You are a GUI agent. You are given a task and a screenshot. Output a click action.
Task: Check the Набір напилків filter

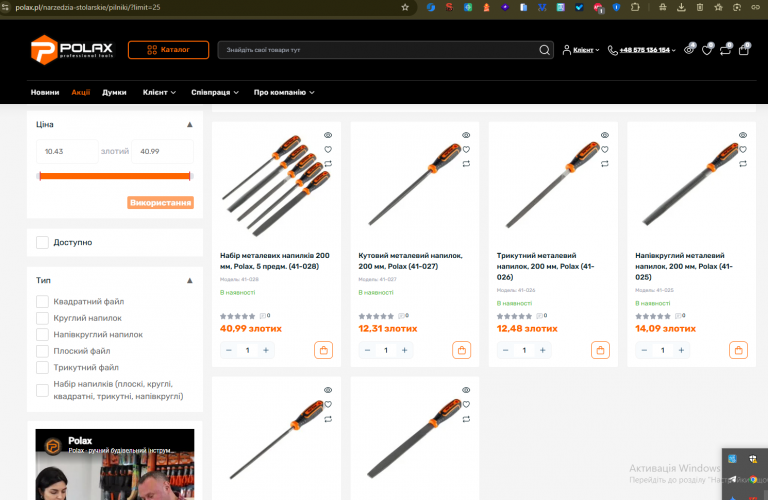(43, 390)
